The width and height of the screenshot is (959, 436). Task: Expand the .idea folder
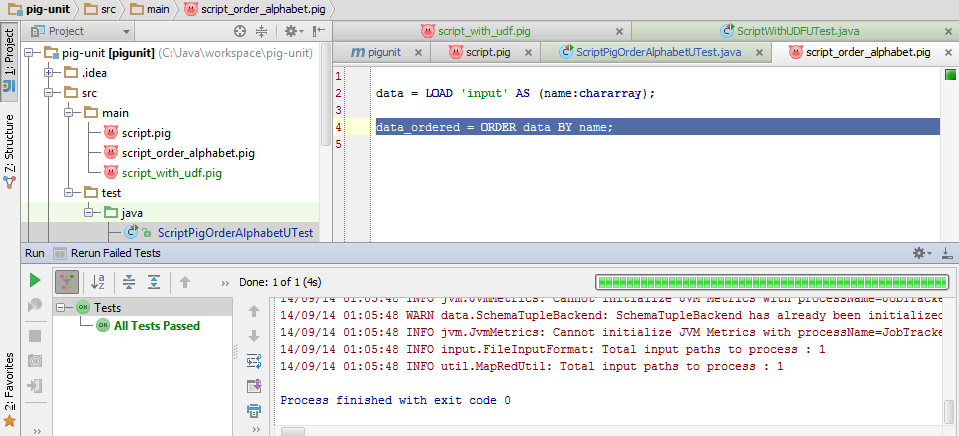coord(48,72)
